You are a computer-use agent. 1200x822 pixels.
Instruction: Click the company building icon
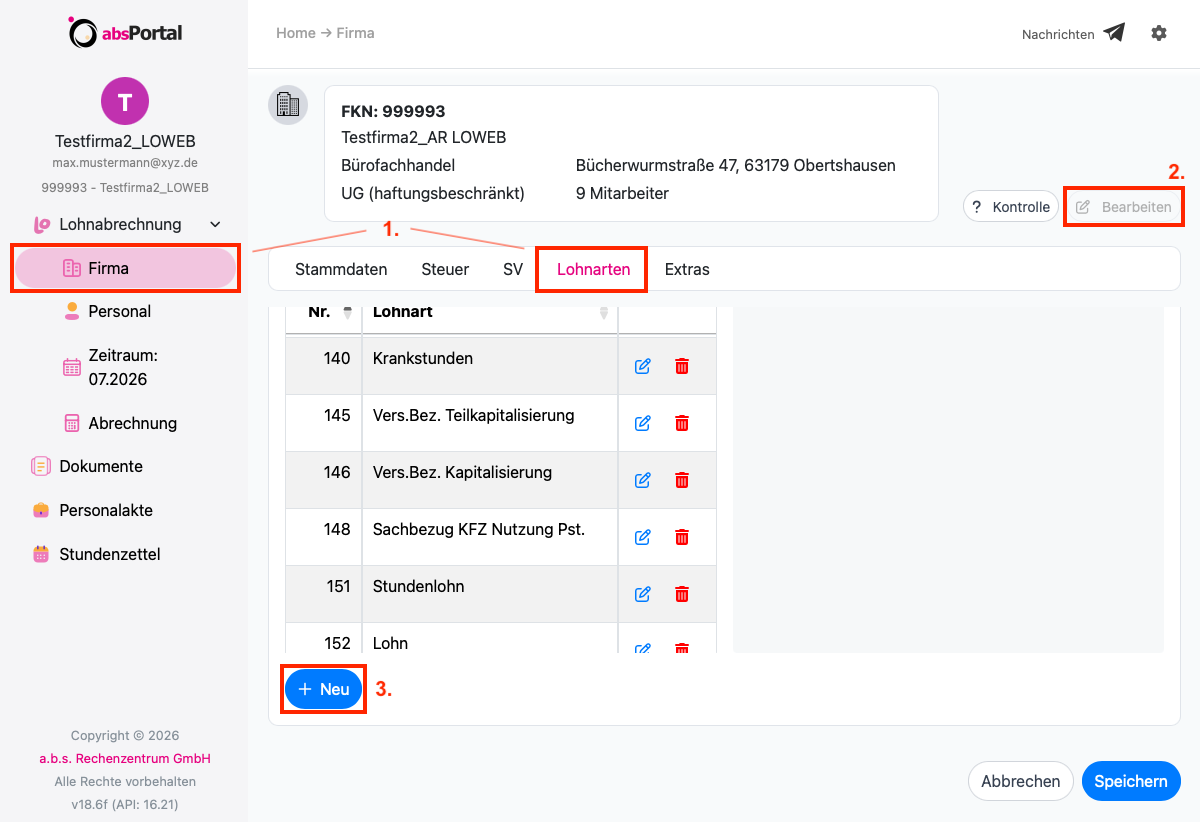(288, 104)
